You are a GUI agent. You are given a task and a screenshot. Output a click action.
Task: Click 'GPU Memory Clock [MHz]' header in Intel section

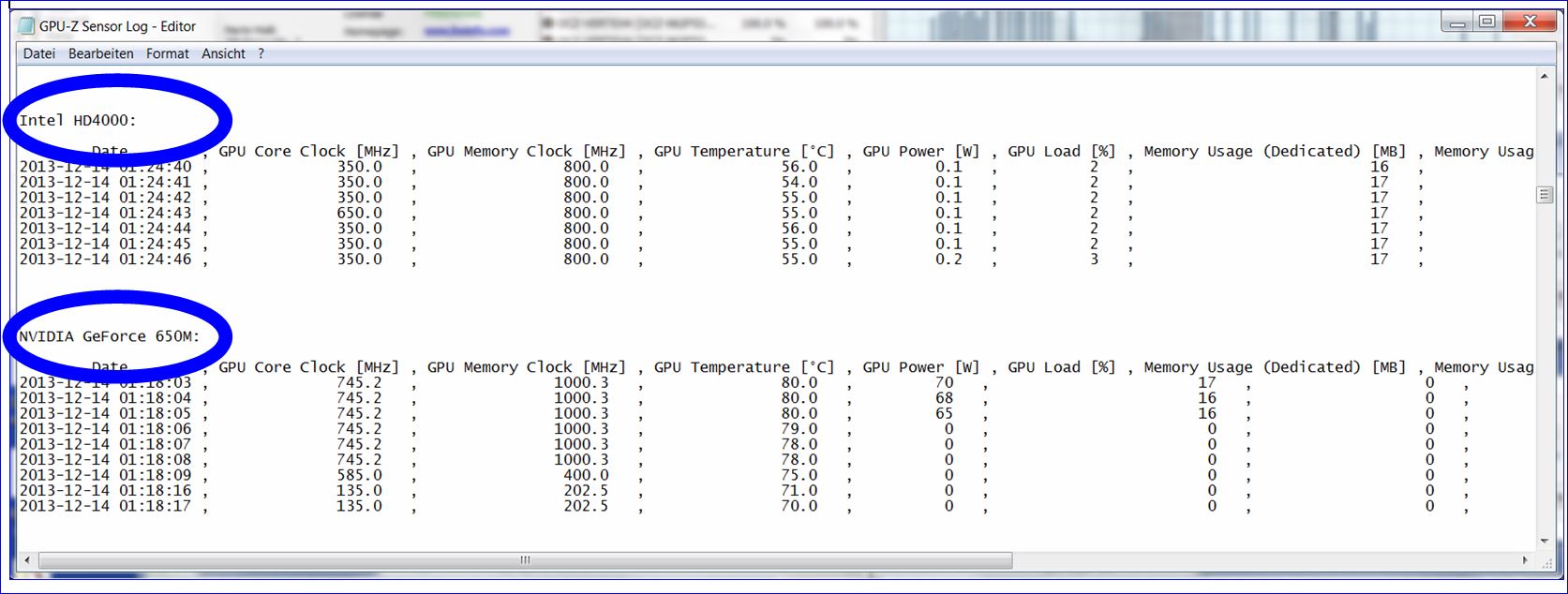527,151
